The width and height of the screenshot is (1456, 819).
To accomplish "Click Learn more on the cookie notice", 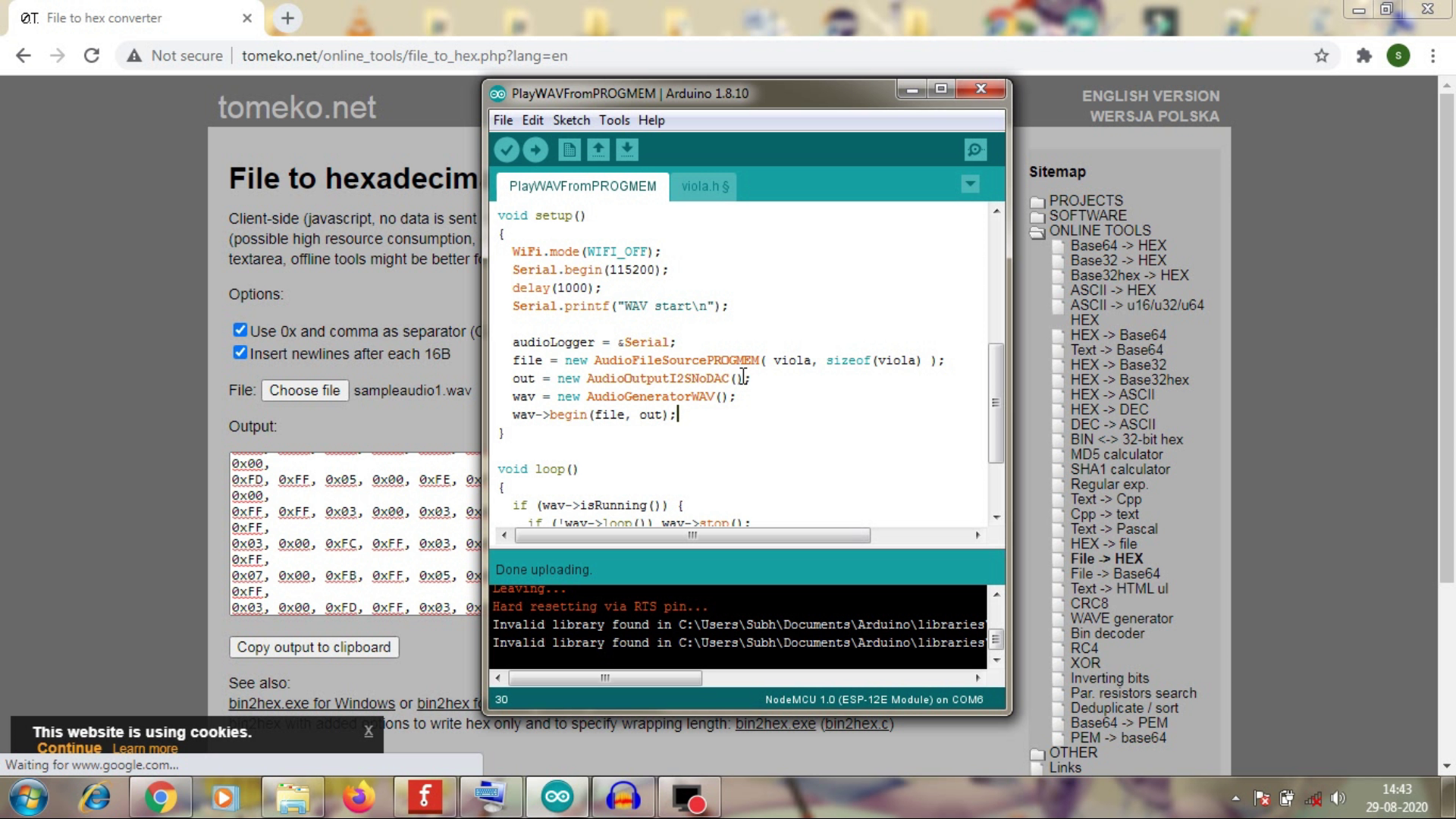I will point(145,748).
